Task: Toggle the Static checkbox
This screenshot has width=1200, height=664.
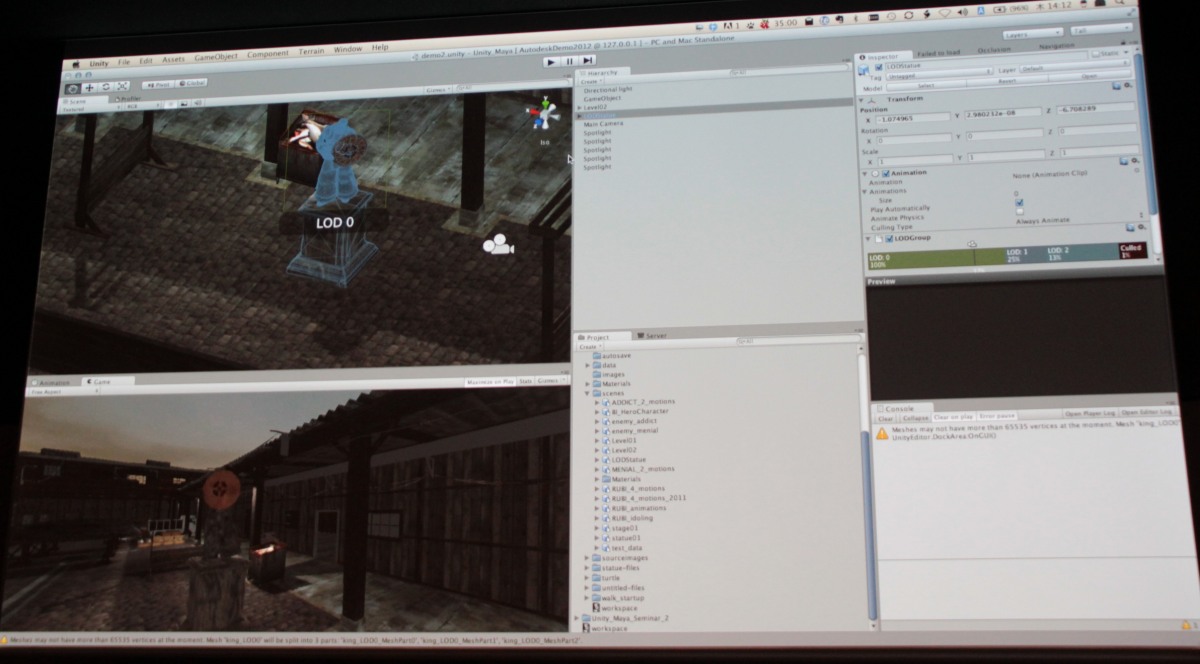Action: pyautogui.click(x=1096, y=54)
